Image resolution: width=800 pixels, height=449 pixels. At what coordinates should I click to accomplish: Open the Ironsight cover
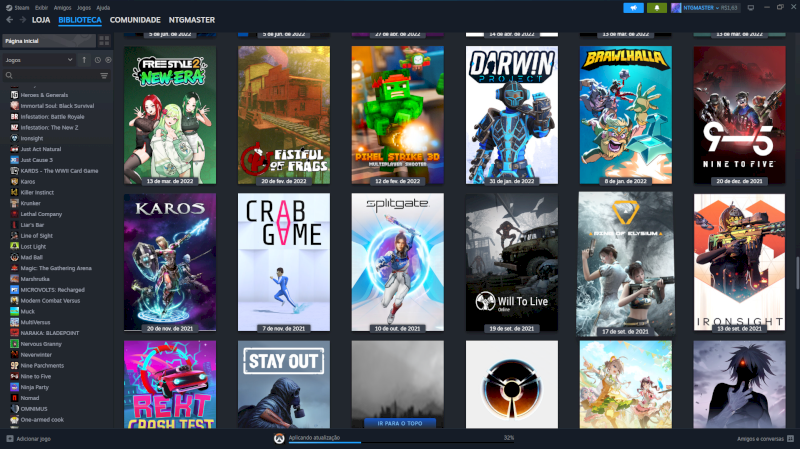pos(739,262)
